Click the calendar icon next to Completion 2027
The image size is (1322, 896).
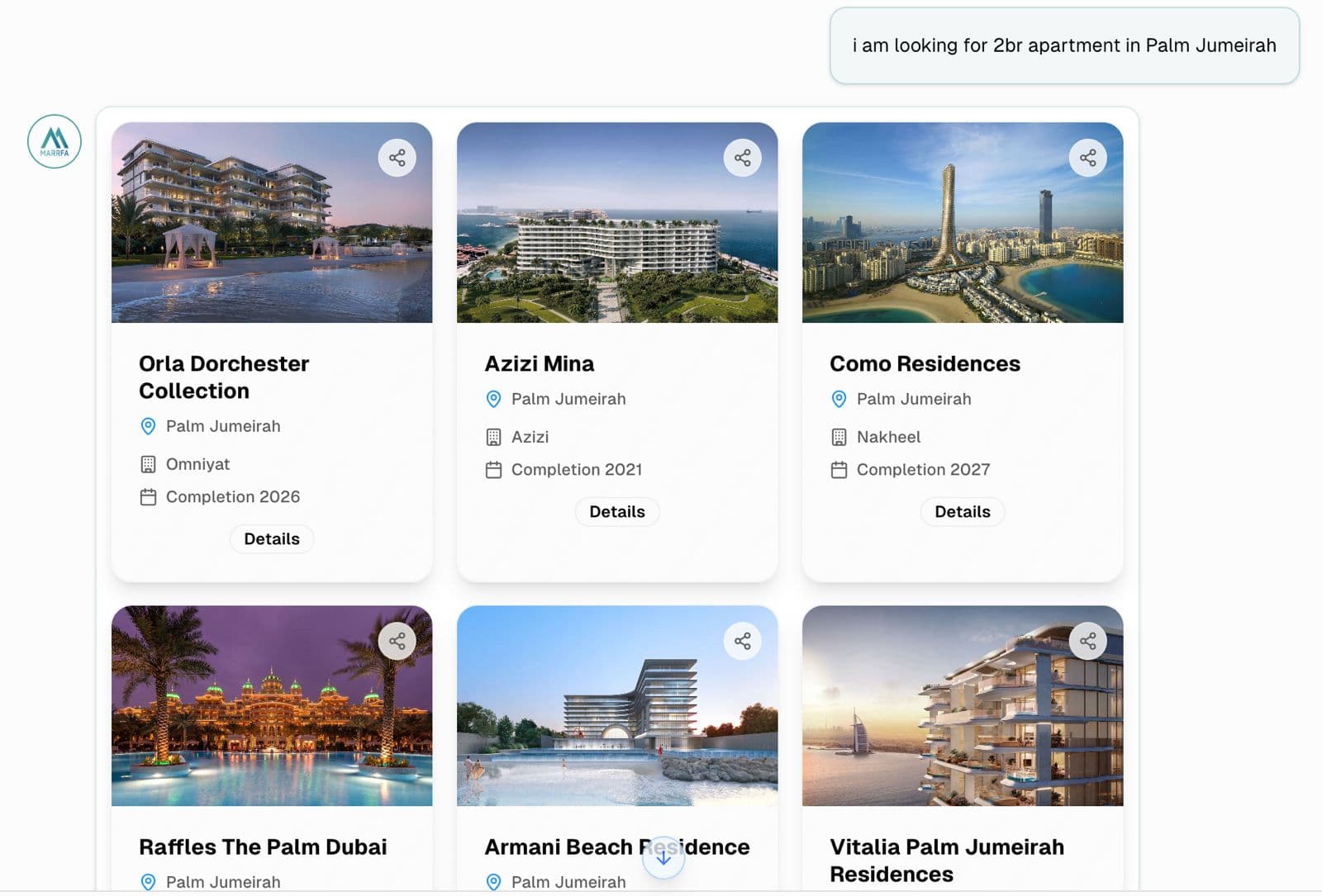pos(839,469)
